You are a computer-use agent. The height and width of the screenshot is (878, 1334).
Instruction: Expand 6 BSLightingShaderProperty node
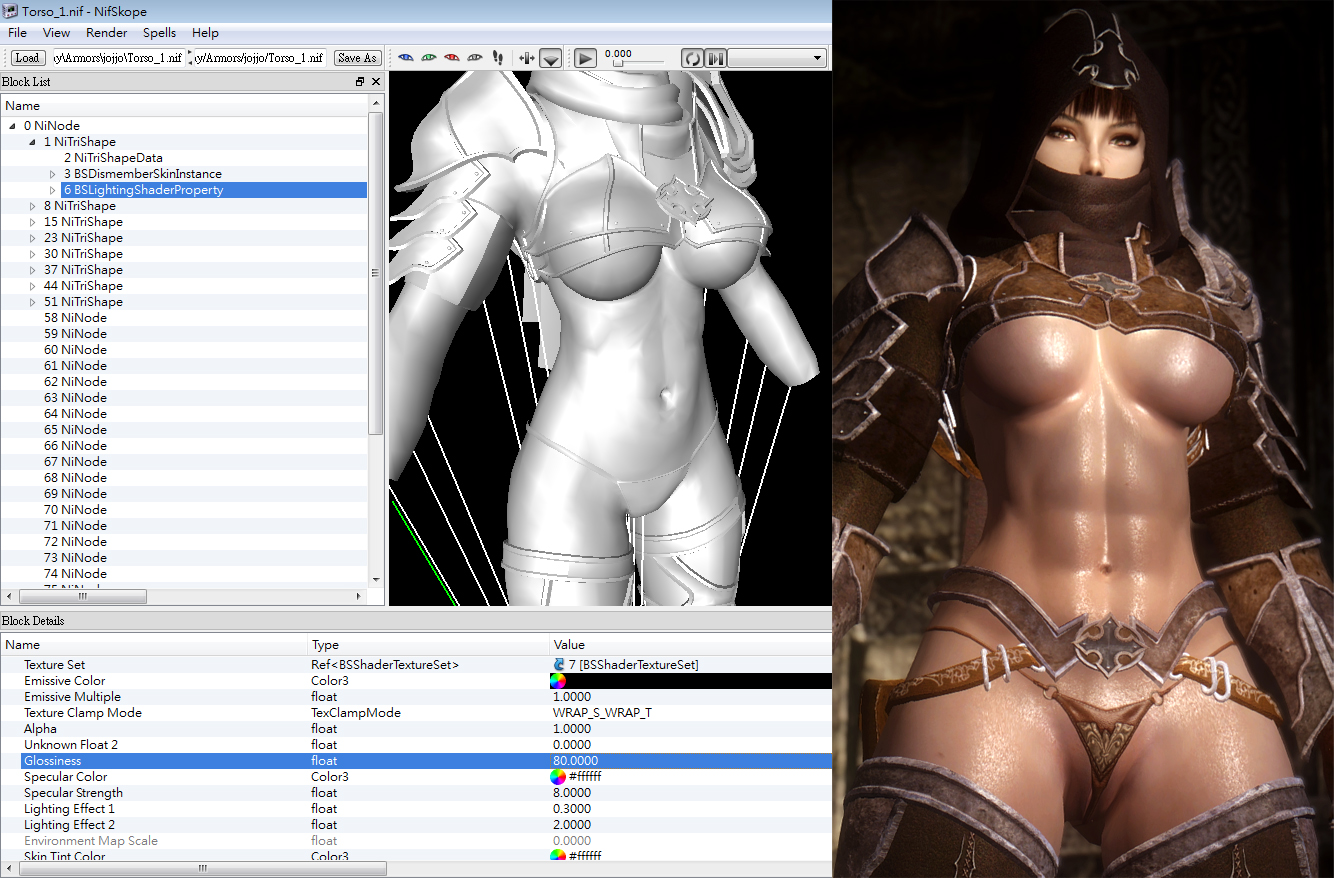53,190
